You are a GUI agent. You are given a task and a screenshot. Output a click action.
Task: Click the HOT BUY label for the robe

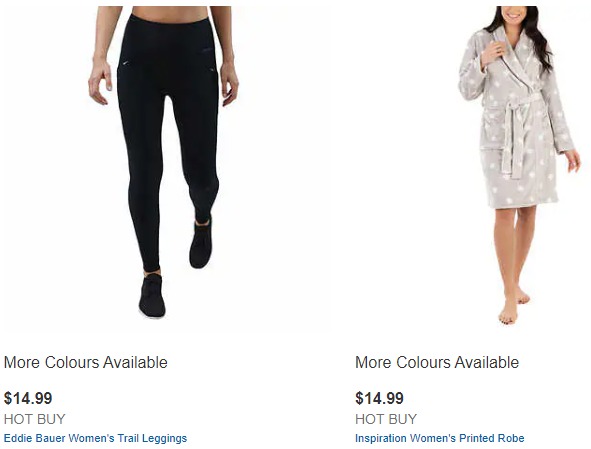pos(386,419)
